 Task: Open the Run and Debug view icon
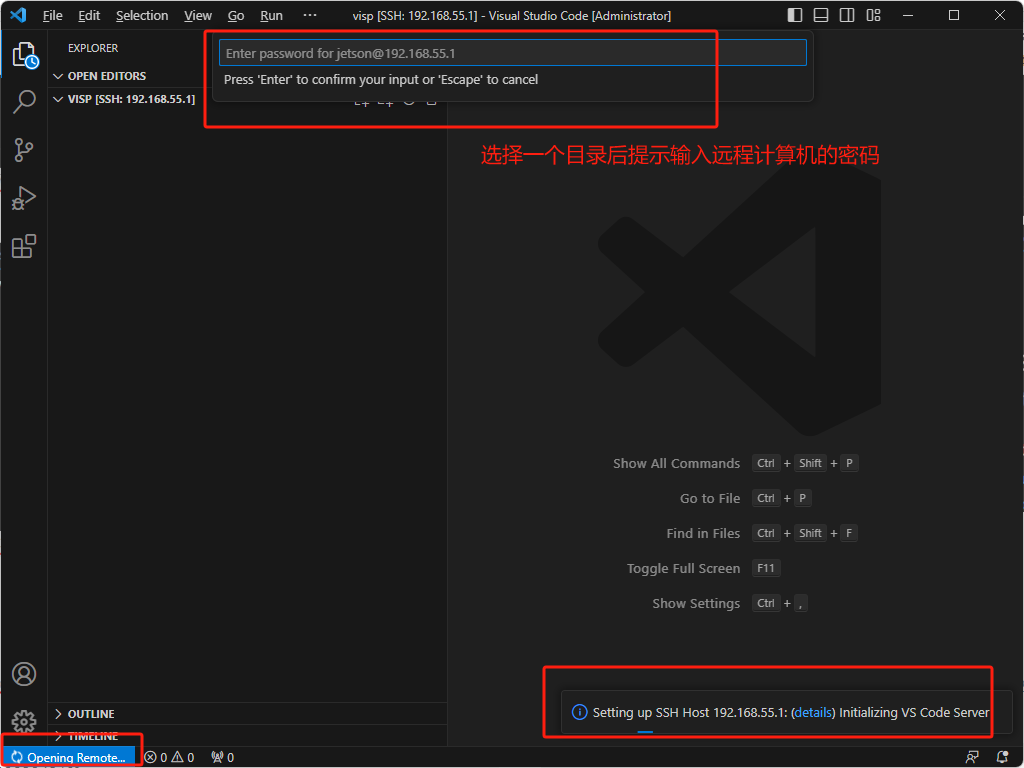[24, 198]
